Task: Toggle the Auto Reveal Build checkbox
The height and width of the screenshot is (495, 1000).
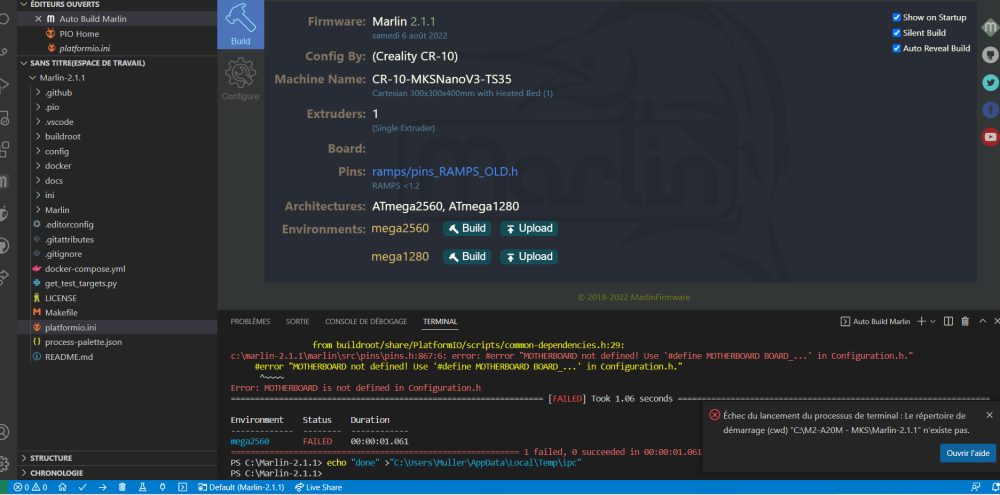Action: pyautogui.click(x=897, y=48)
